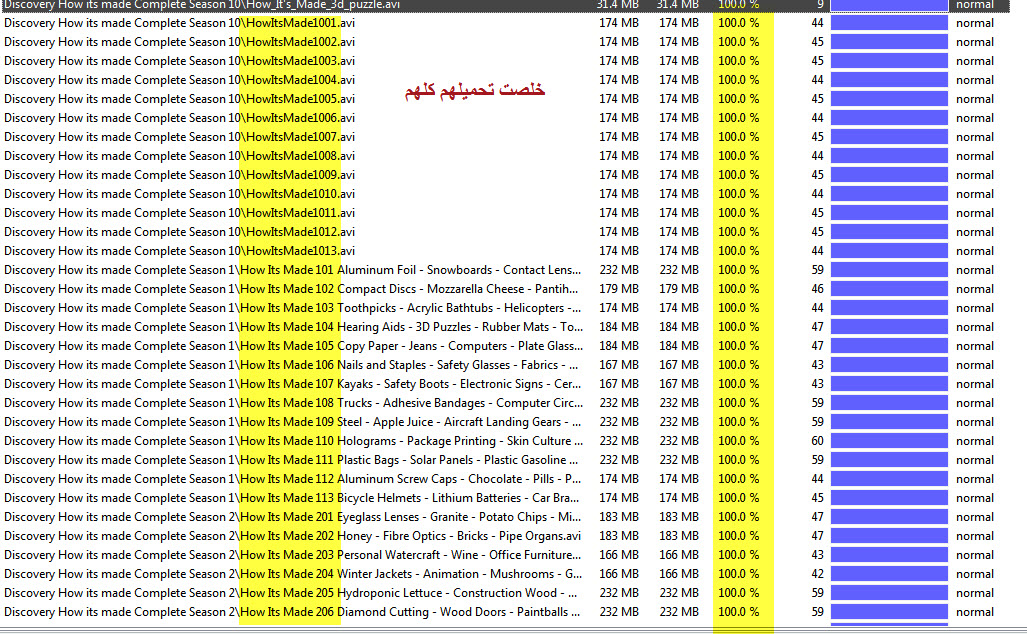Pick How Its Made 106 Nails and Staples
The height and width of the screenshot is (634, 1027).
click(x=291, y=365)
